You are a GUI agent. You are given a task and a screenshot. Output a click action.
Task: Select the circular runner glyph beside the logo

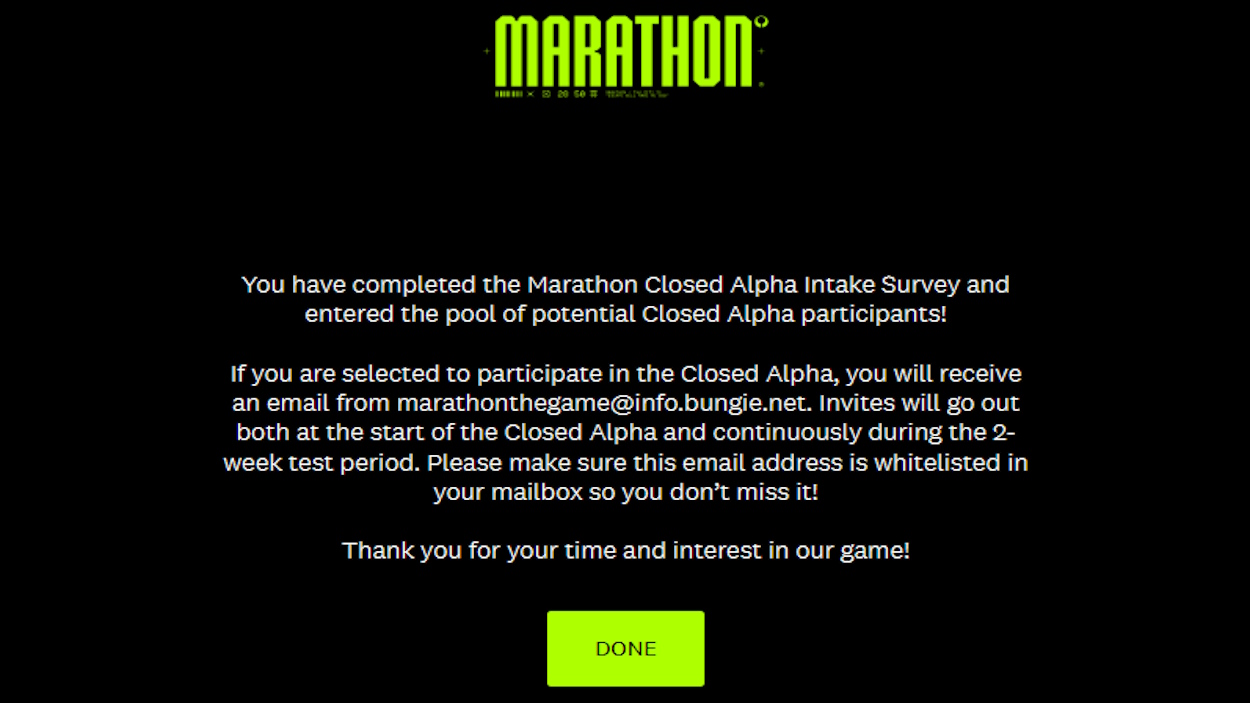(x=763, y=21)
